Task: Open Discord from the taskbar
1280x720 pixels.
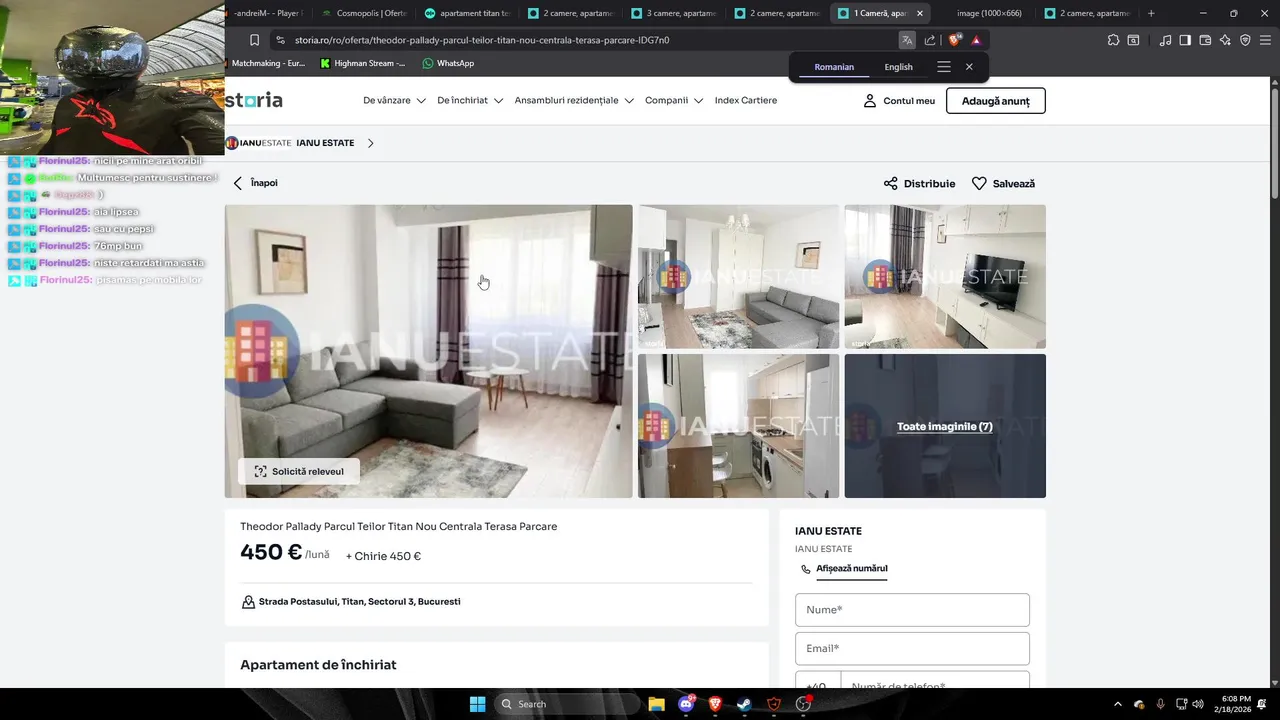Action: pos(686,704)
